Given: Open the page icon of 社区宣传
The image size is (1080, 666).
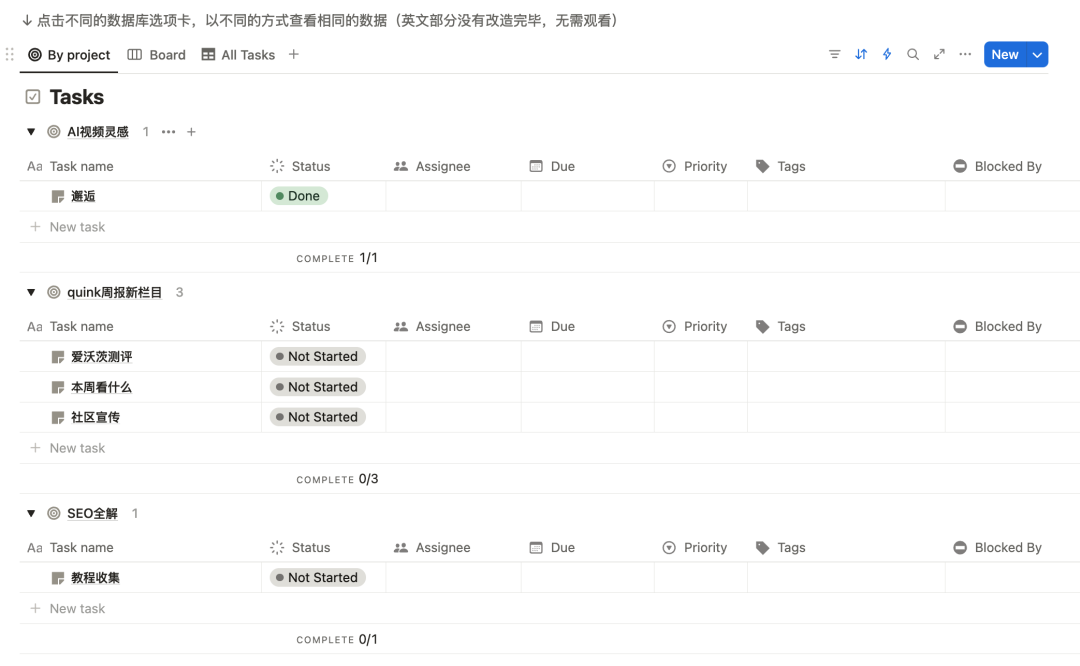Looking at the screenshot, I should click(x=58, y=417).
